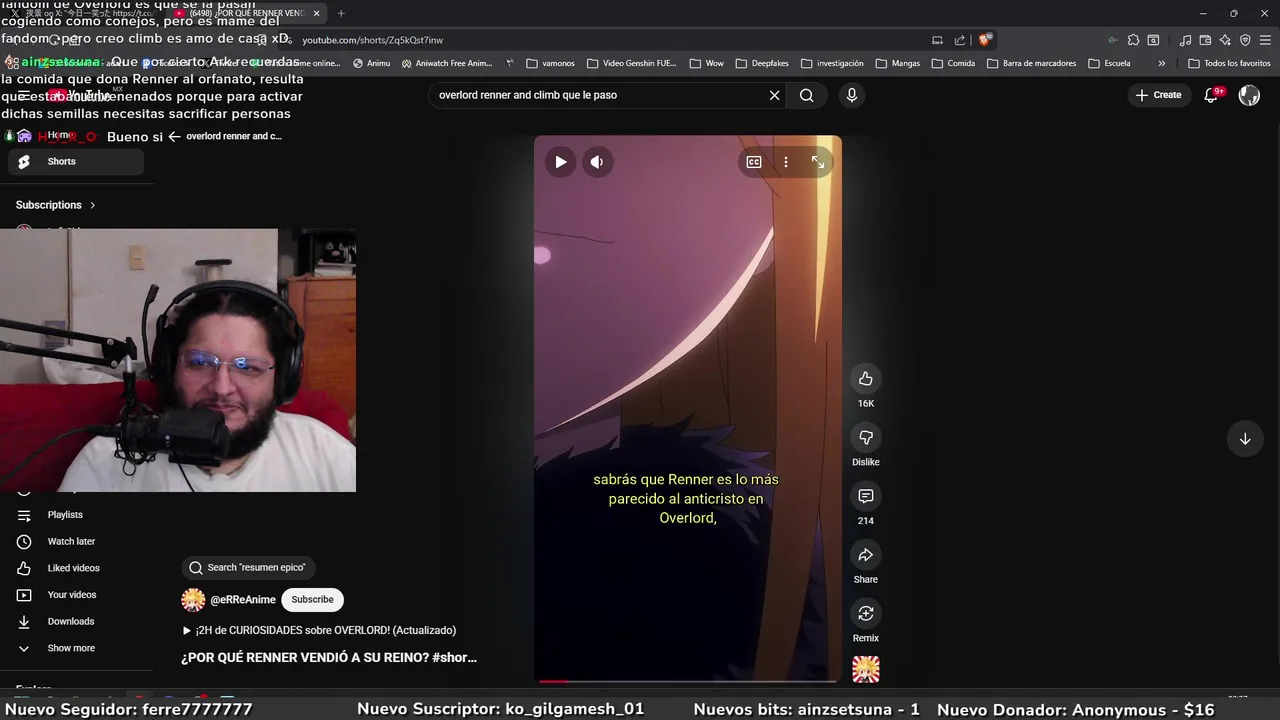The height and width of the screenshot is (720, 1280).
Task: Start voice search with the microphone
Action: (852, 95)
